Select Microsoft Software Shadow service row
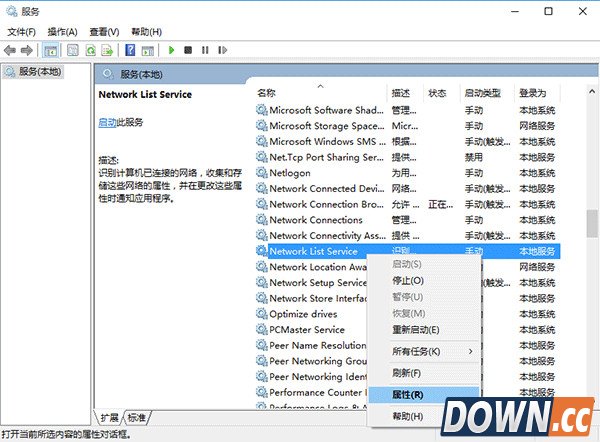 [408, 110]
